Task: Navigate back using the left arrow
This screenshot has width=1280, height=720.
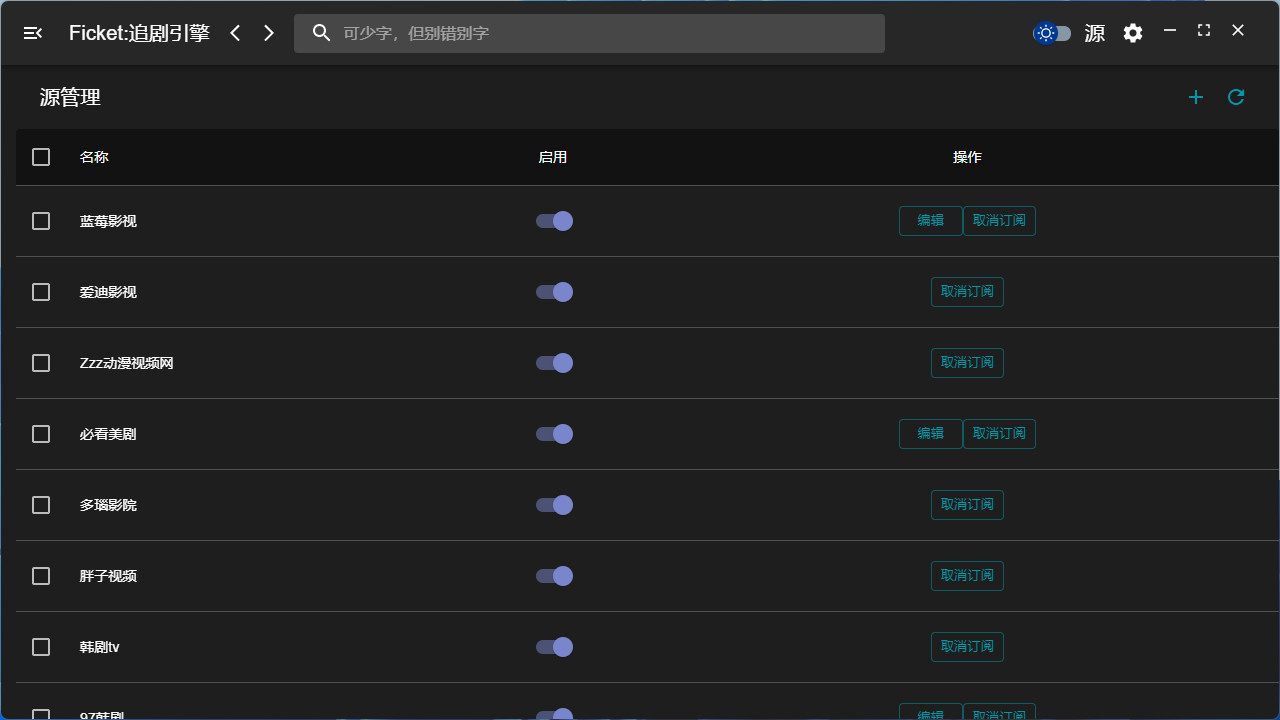Action: (x=235, y=33)
